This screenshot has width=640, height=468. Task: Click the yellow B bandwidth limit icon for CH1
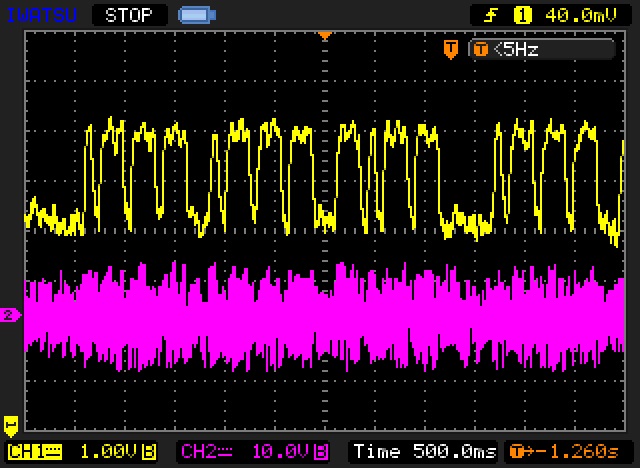tap(149, 452)
